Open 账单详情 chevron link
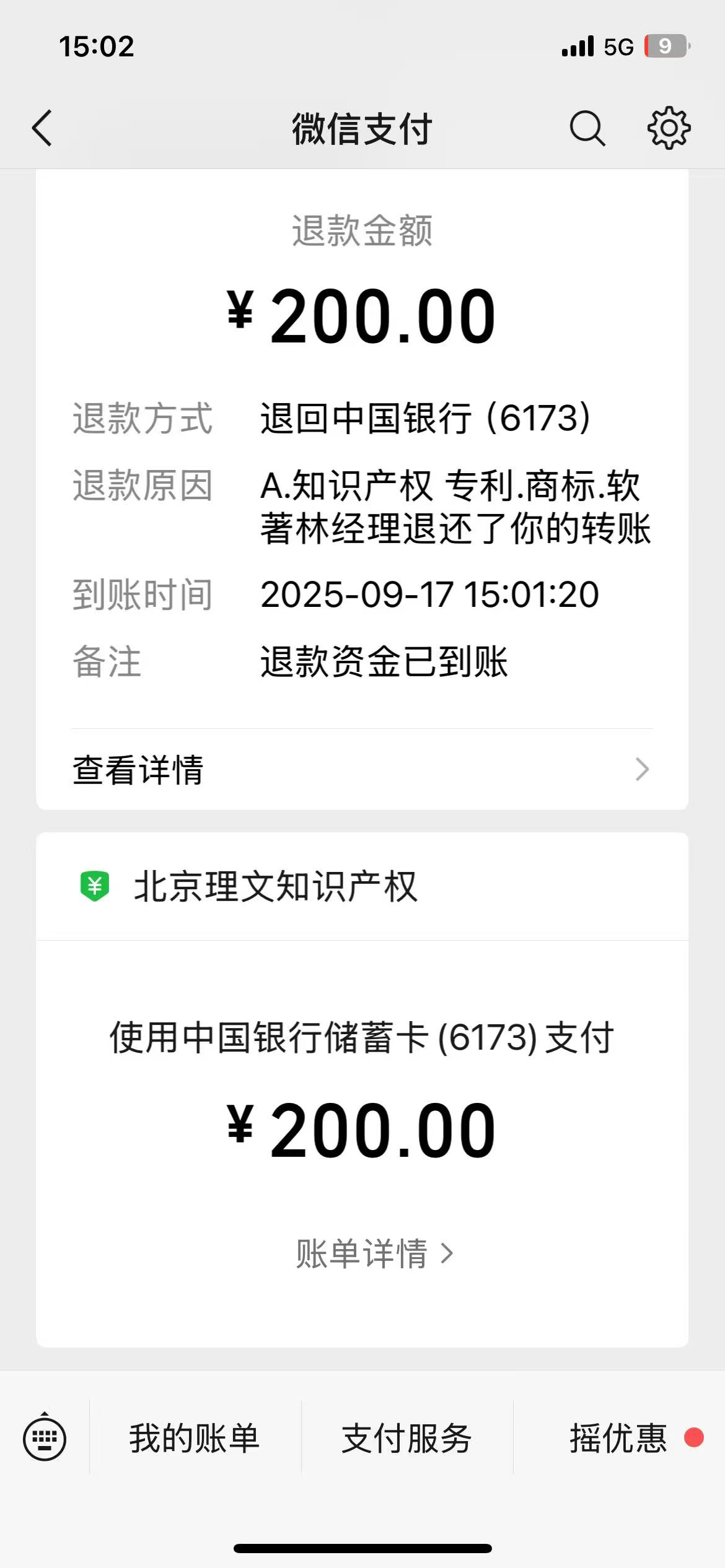 [375, 1254]
